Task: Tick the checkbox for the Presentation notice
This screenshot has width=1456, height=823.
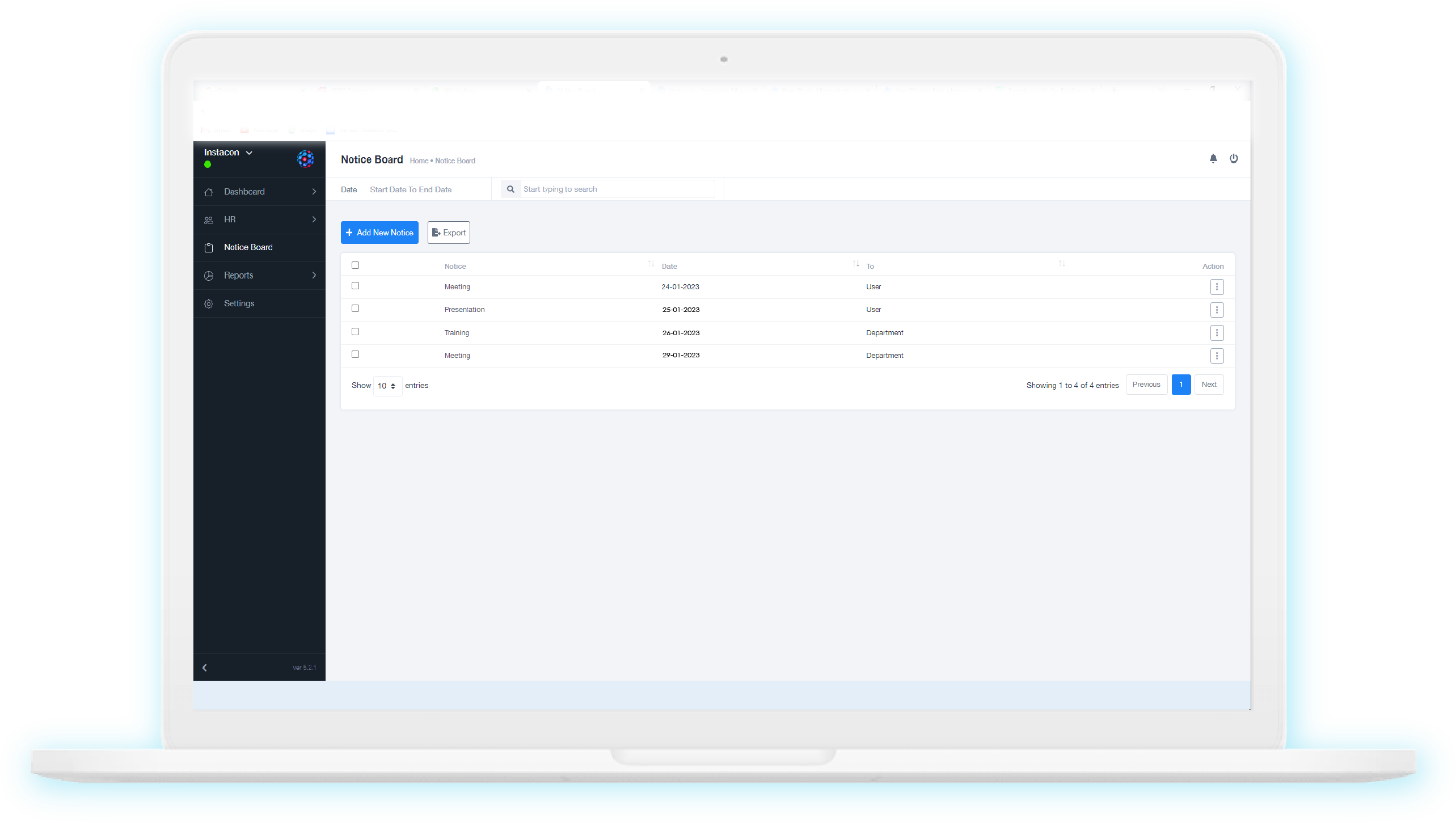Action: click(x=355, y=308)
